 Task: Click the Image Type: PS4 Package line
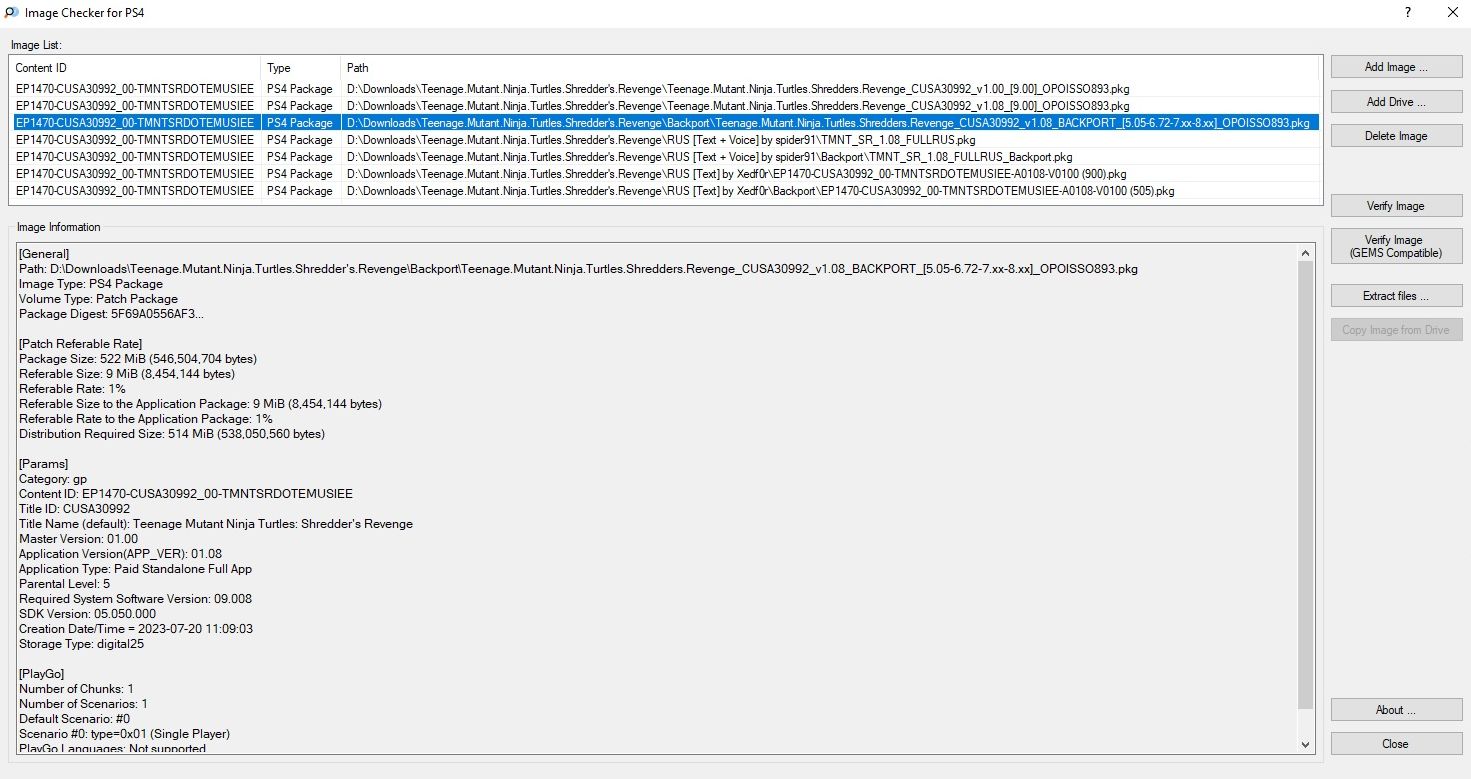click(x=91, y=284)
